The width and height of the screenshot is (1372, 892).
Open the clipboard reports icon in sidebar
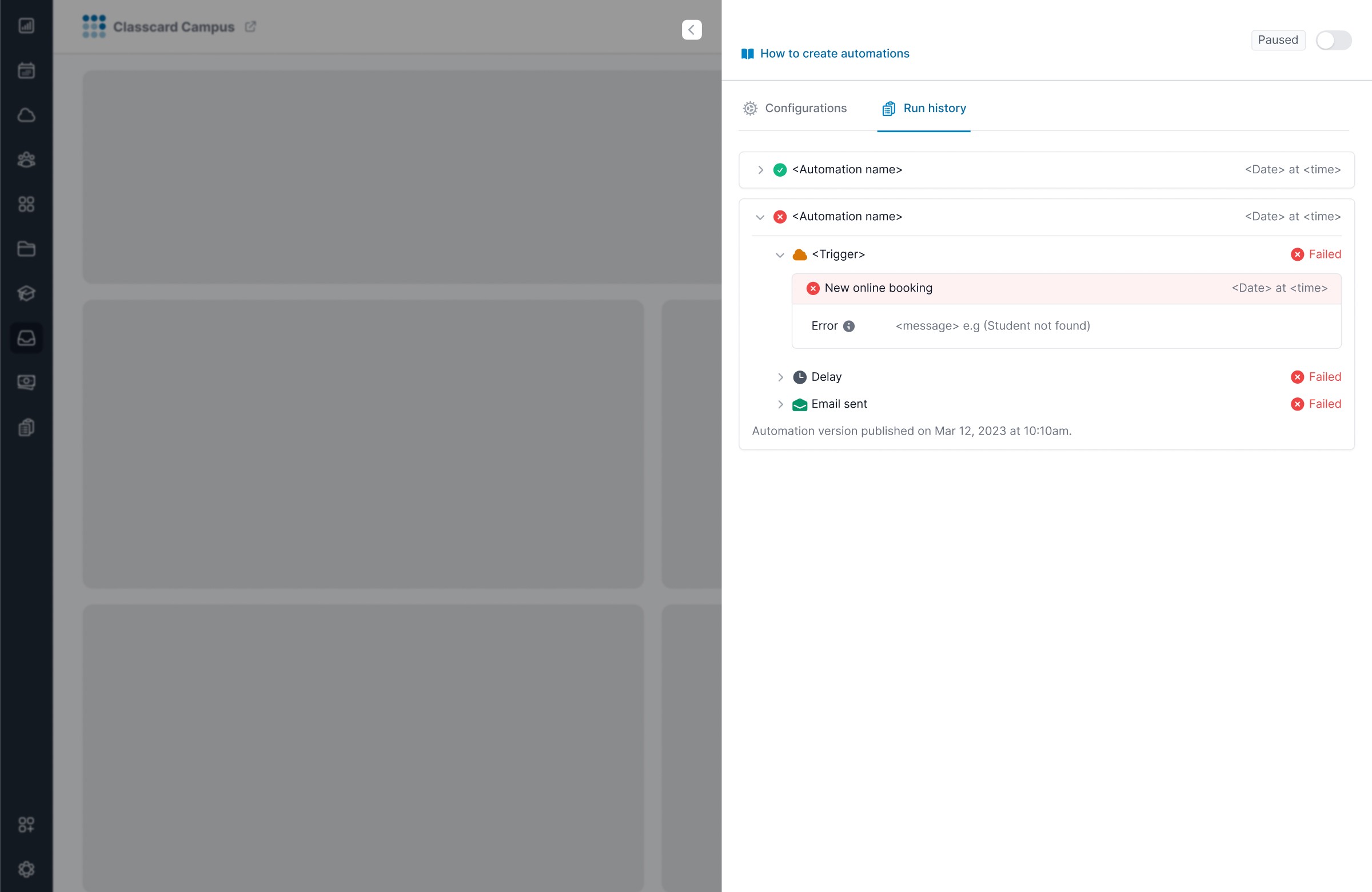point(26,427)
